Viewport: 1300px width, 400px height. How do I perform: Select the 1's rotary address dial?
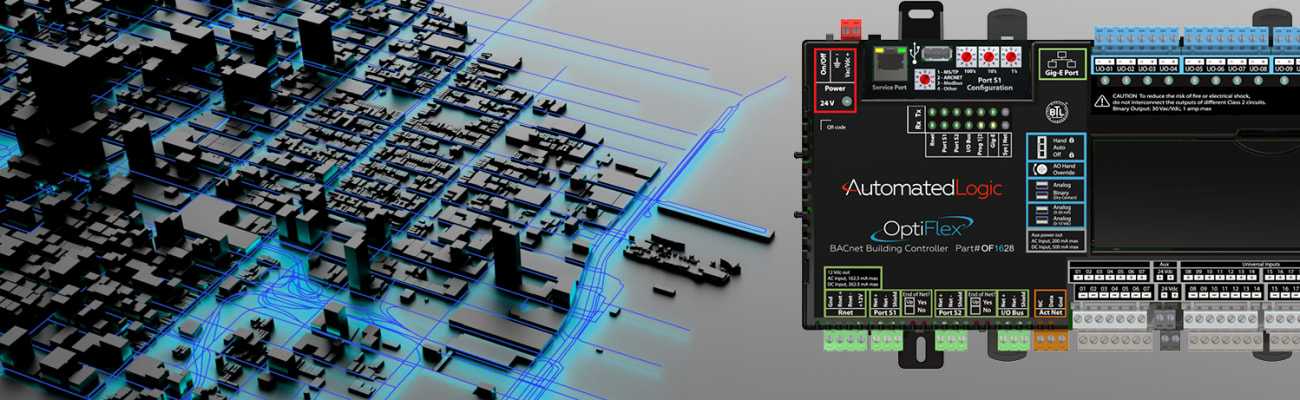[x=1011, y=57]
